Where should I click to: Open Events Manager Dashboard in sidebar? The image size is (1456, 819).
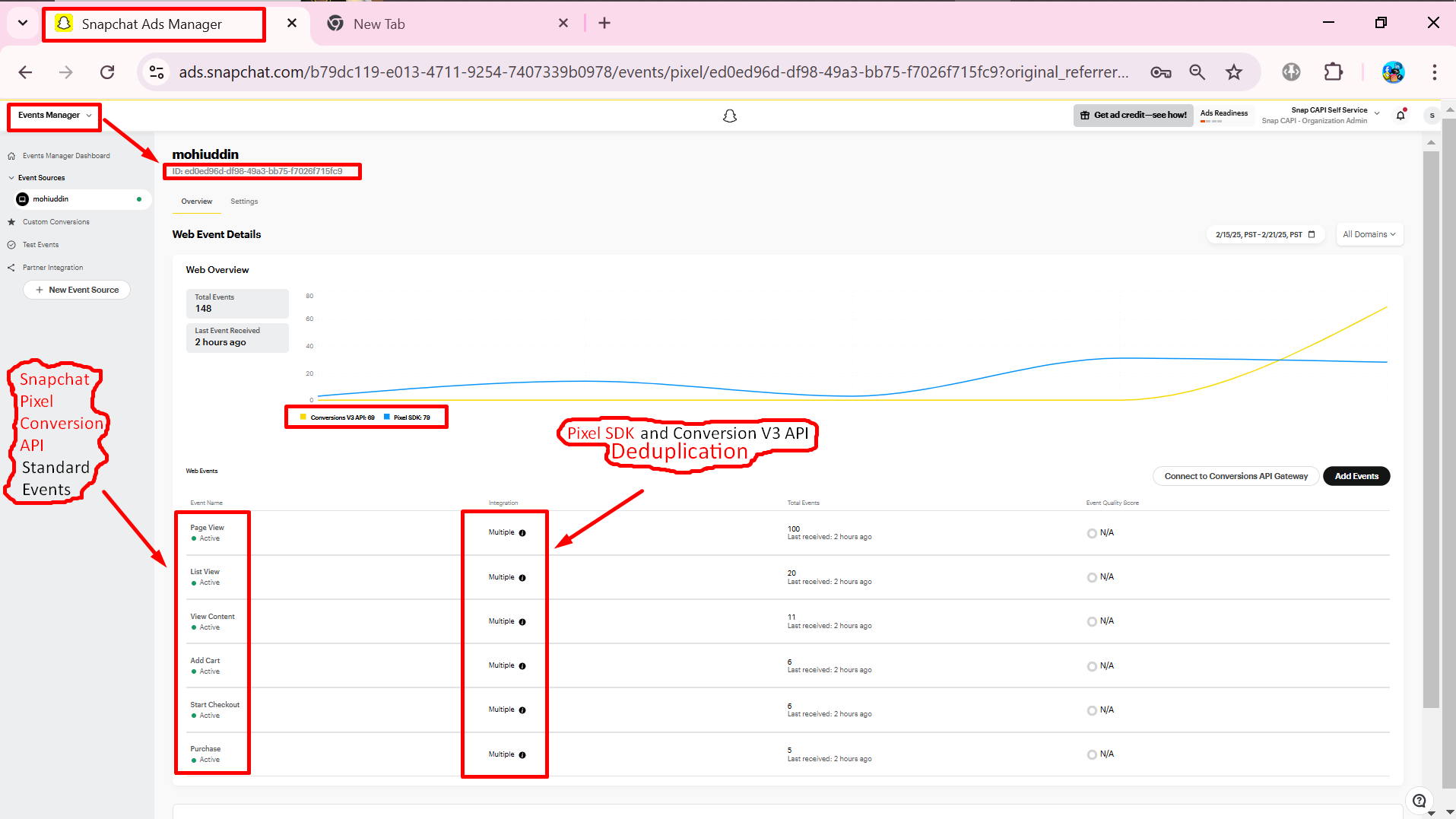click(x=66, y=156)
